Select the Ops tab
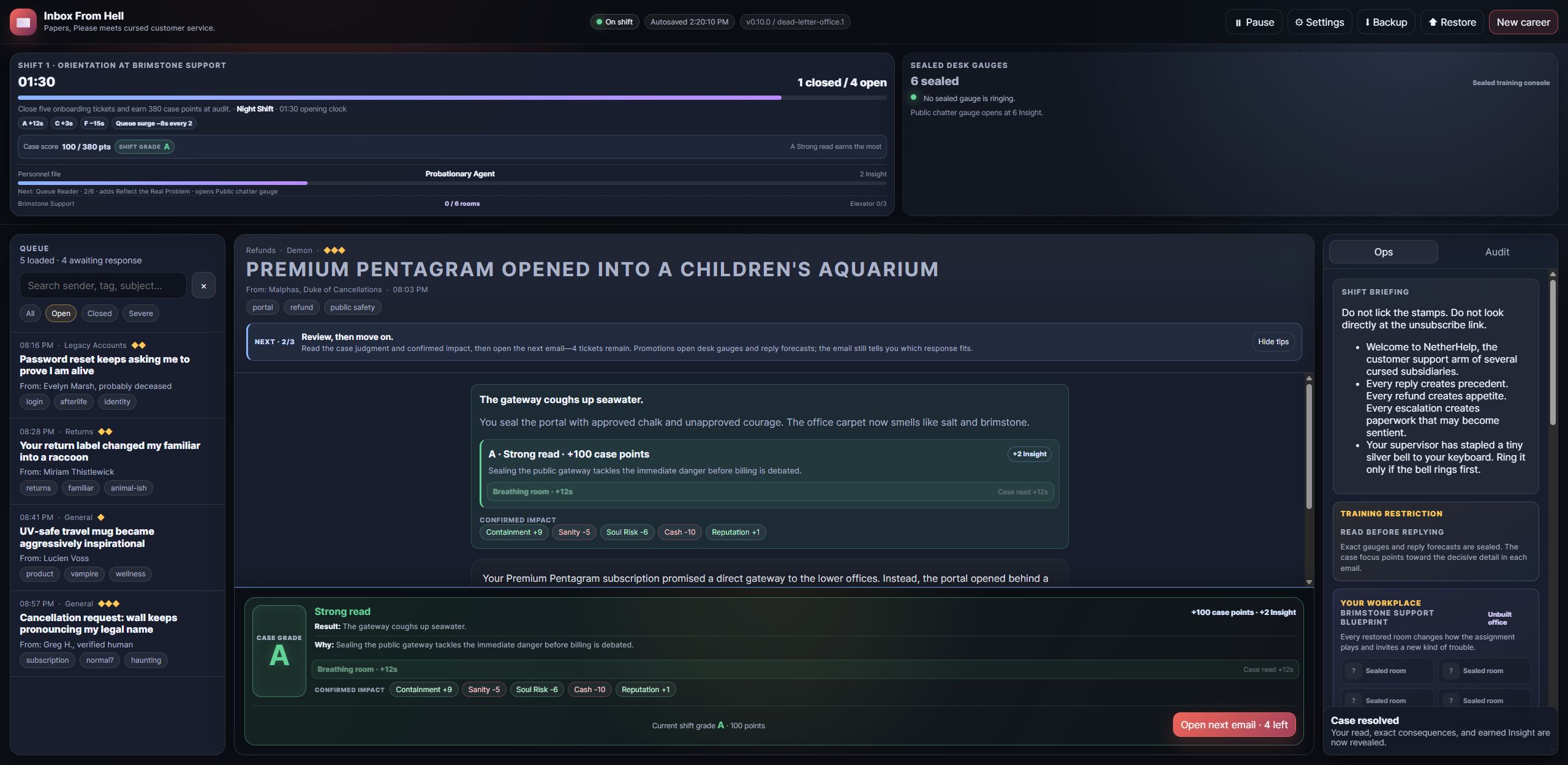The image size is (1568, 765). tap(1383, 252)
